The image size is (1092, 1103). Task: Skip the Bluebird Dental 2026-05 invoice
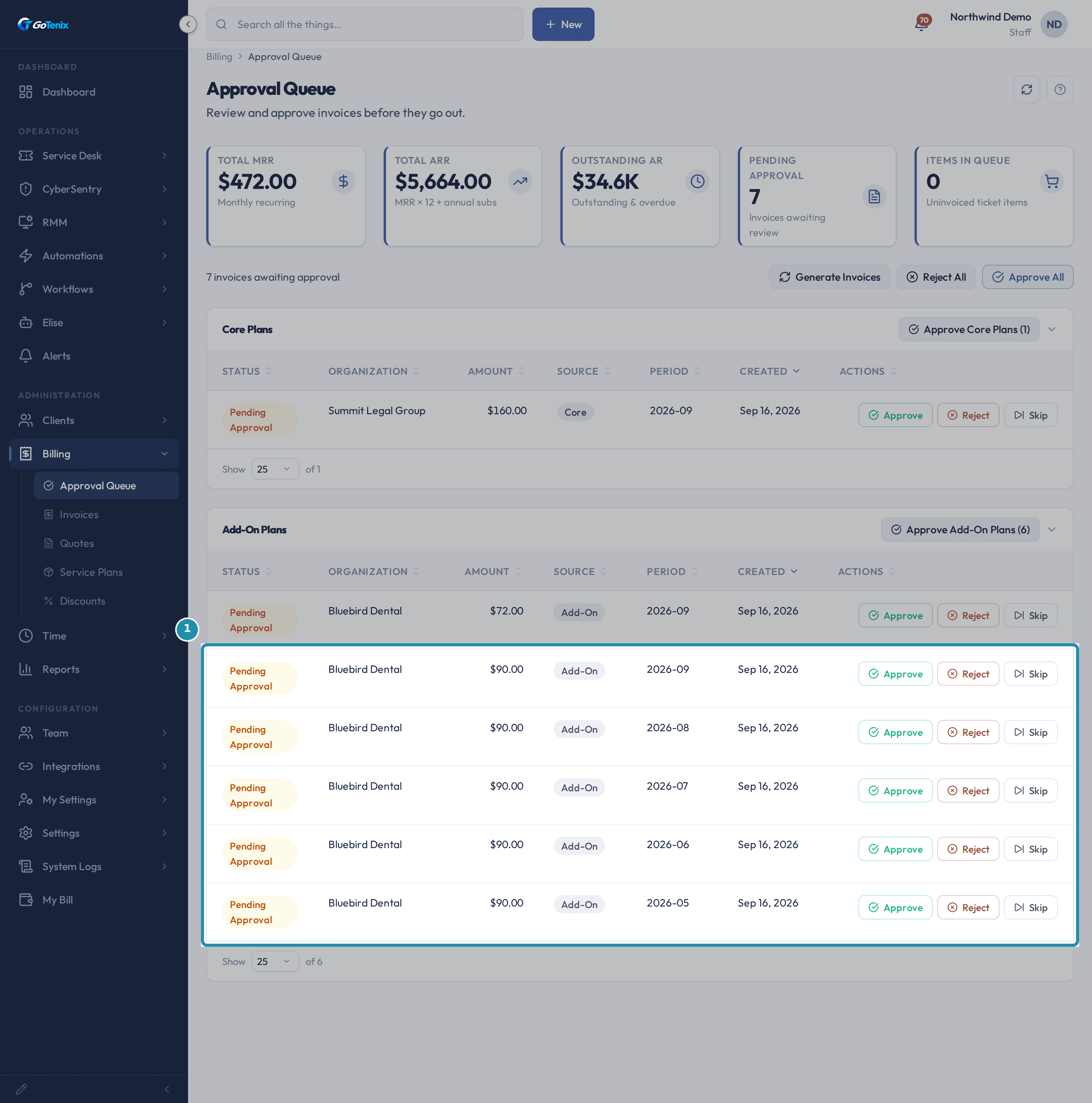click(x=1030, y=907)
